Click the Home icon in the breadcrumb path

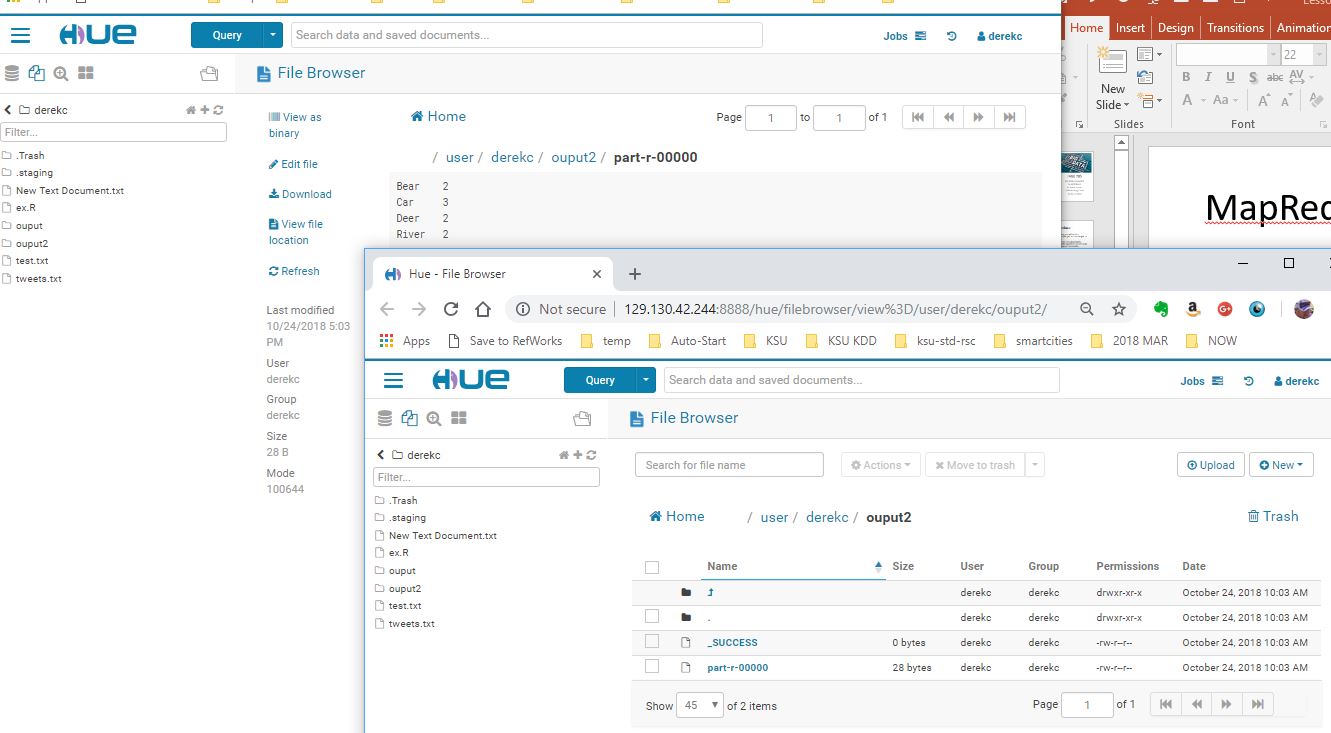click(677, 516)
